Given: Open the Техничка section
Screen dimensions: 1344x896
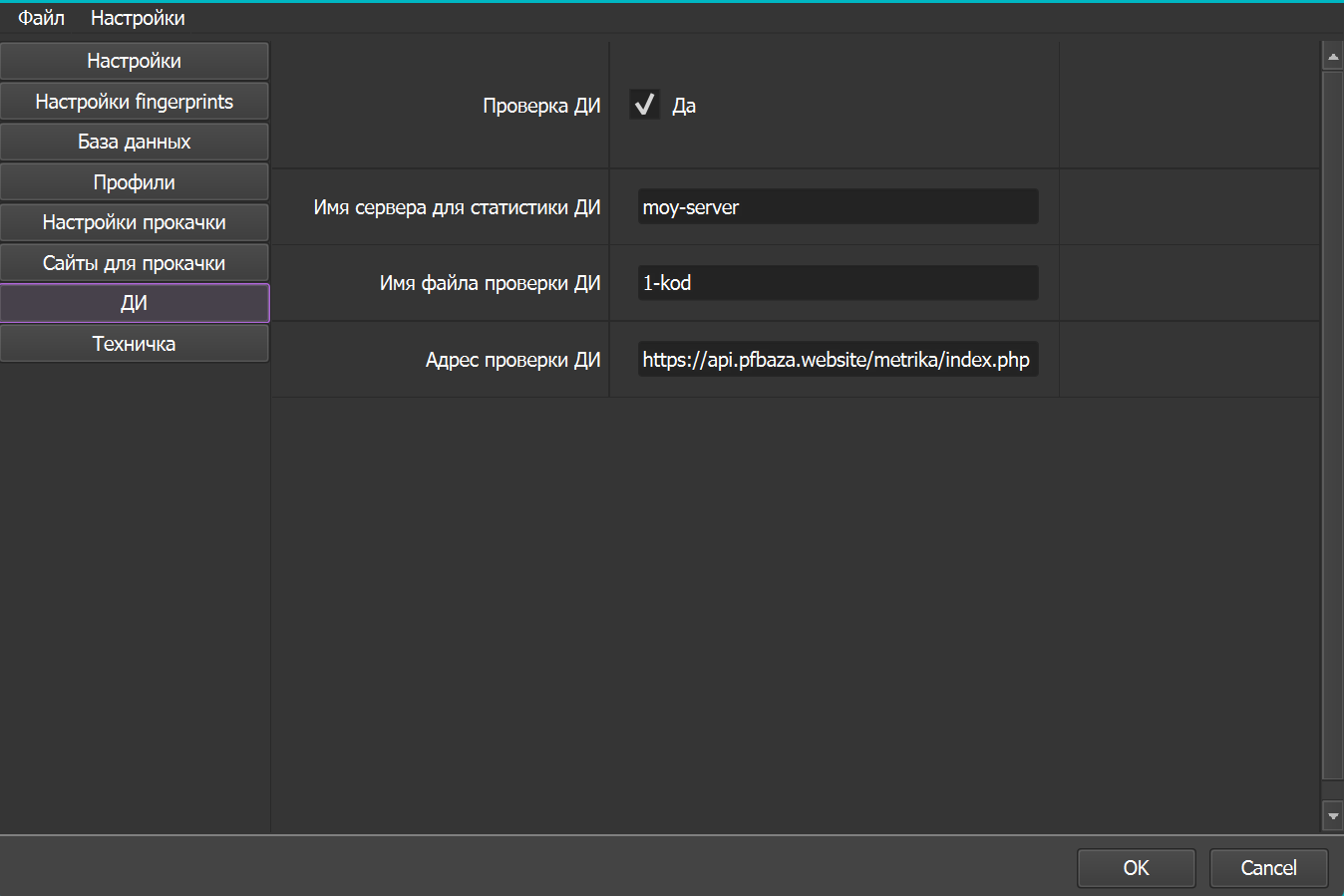Looking at the screenshot, I should click(x=135, y=344).
